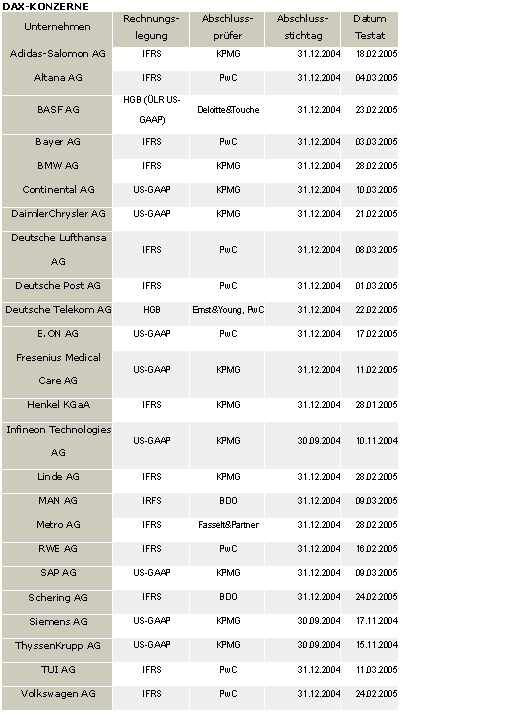The image size is (515, 728).
Task: Click the Datum Testat column header
Action: pyautogui.click(x=370, y=29)
